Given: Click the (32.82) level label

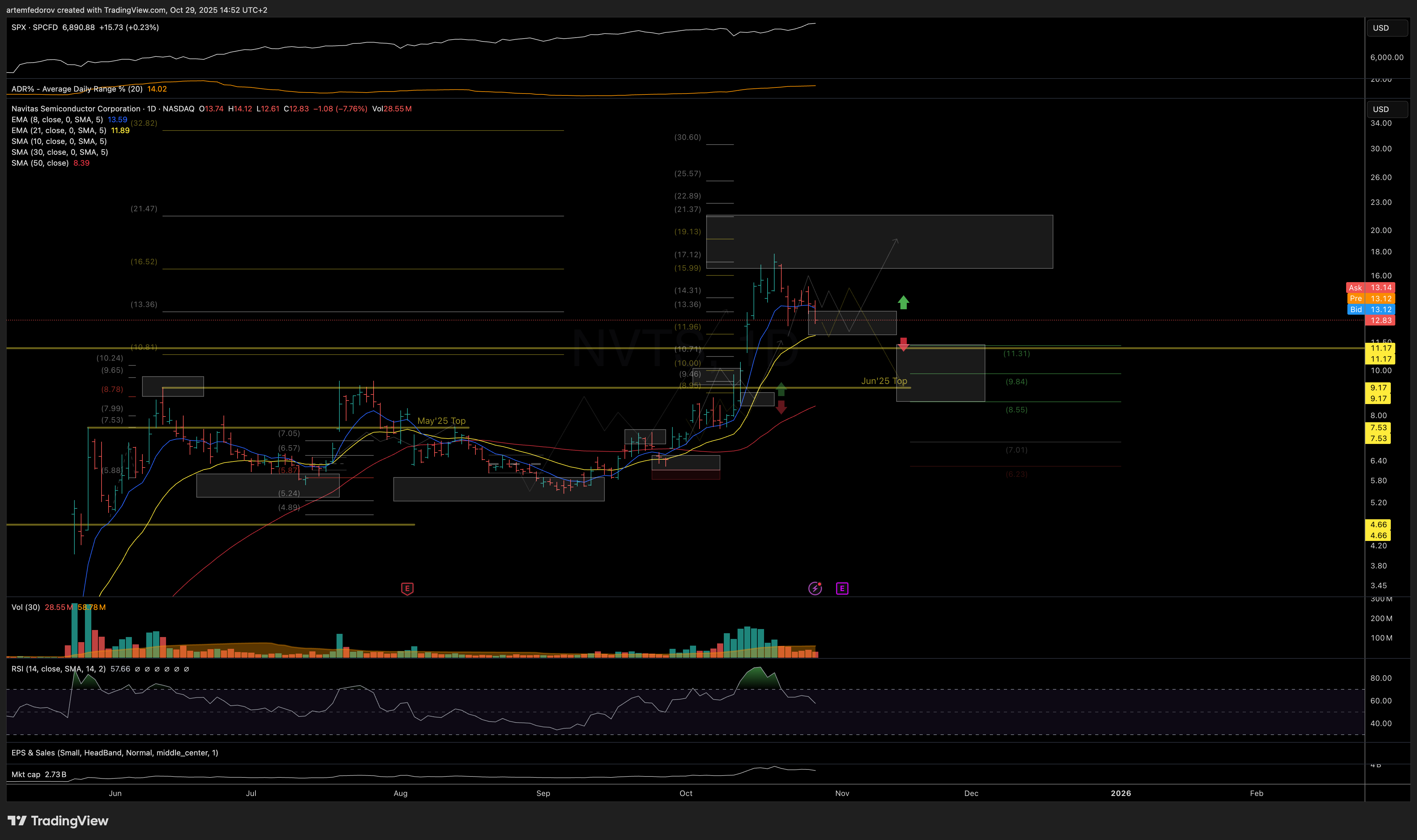Looking at the screenshot, I should click(144, 123).
